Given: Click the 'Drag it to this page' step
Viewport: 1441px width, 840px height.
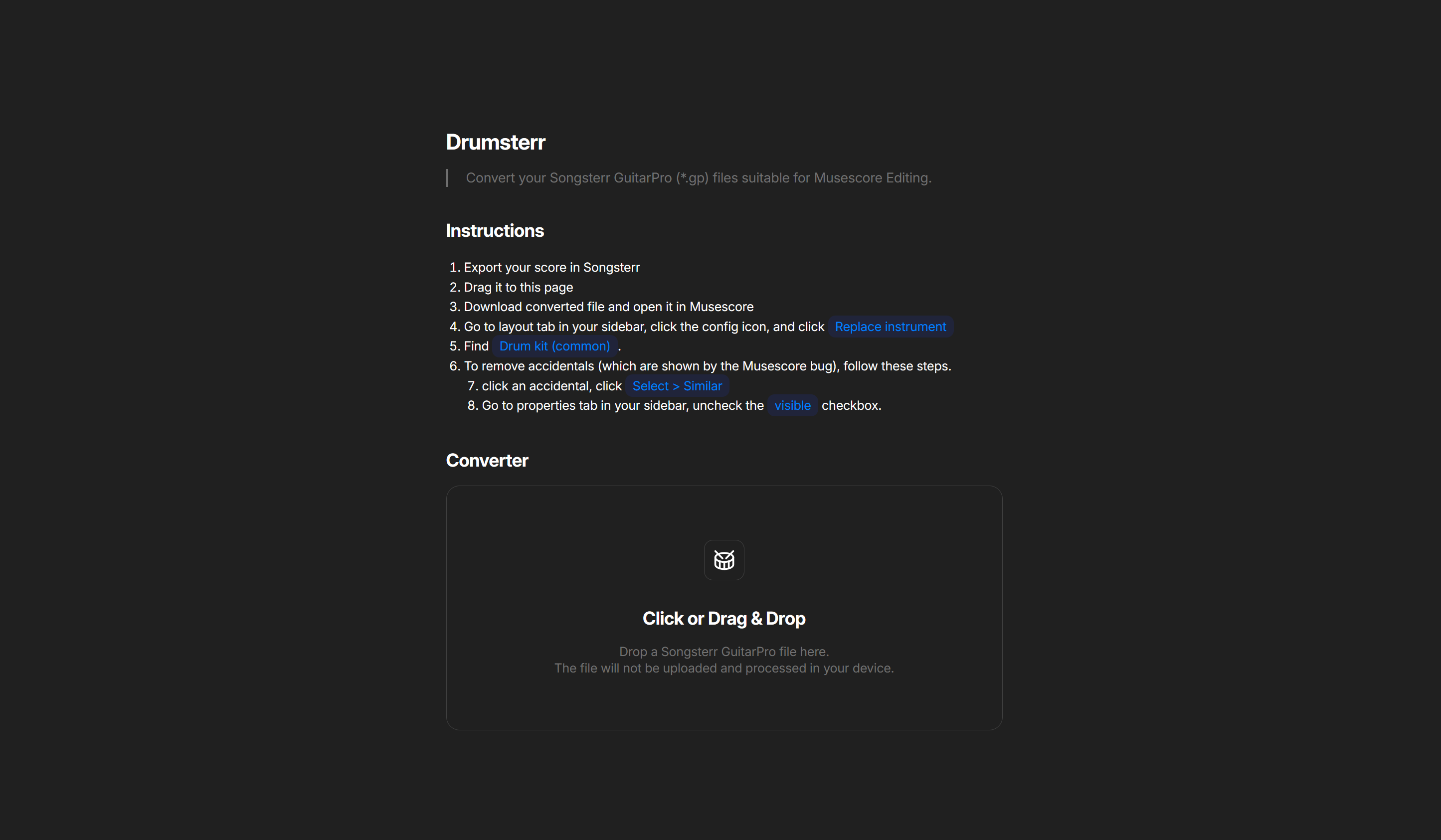Looking at the screenshot, I should point(518,287).
